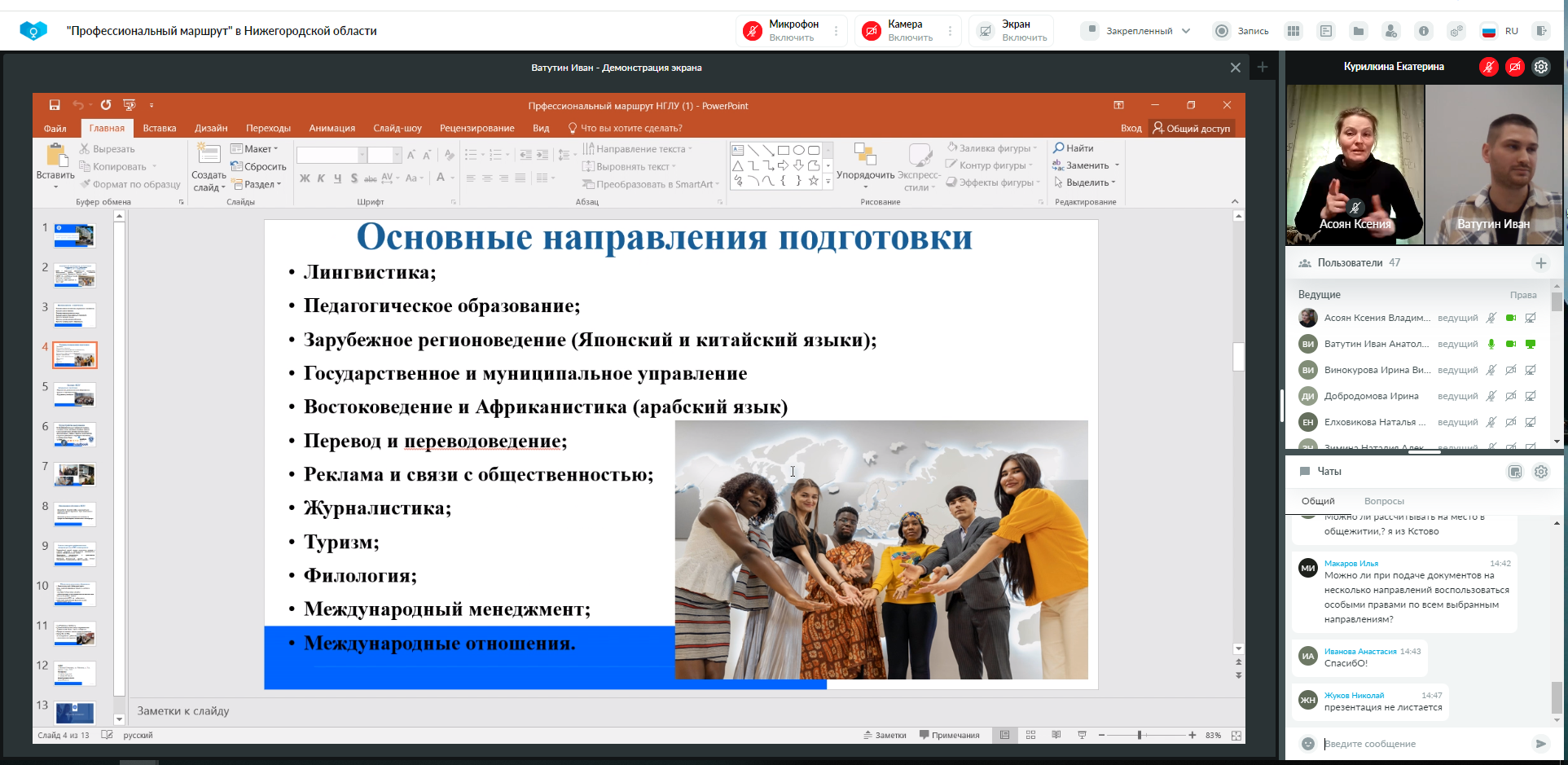Click the Введите сообщение chat input field
The width and height of the screenshot is (1568, 765).
1421,743
